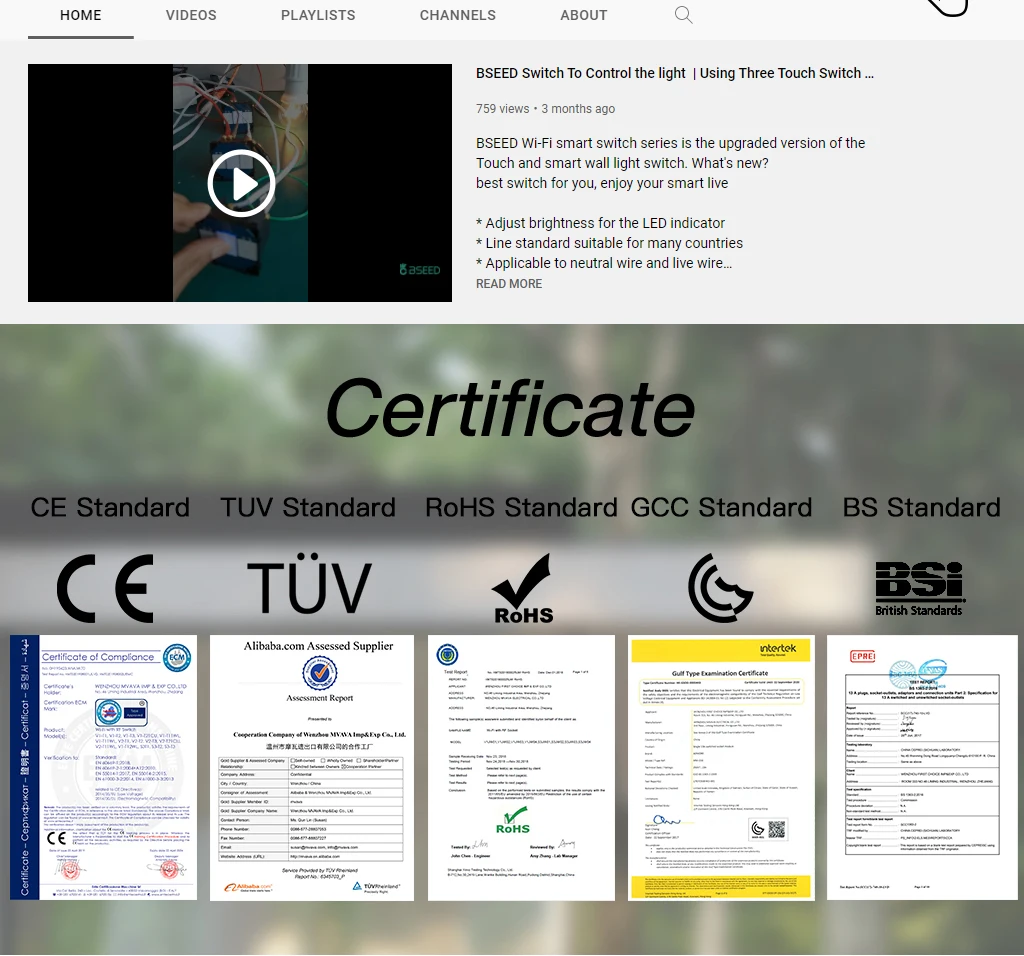Click the small CE mark on compliance certificate
Image resolution: width=1024 pixels, height=956 pixels.
(57, 838)
